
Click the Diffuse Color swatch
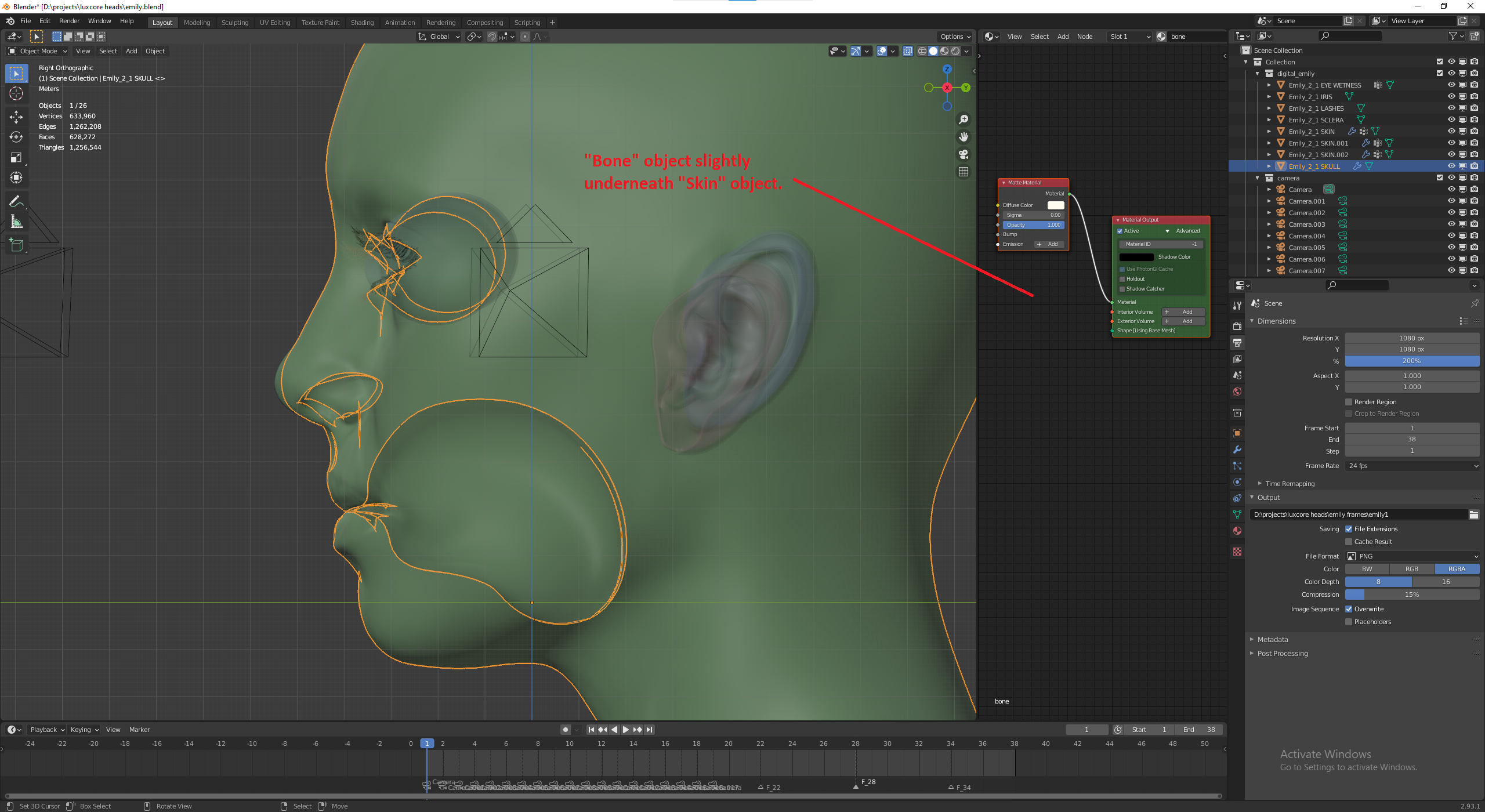tap(1055, 205)
